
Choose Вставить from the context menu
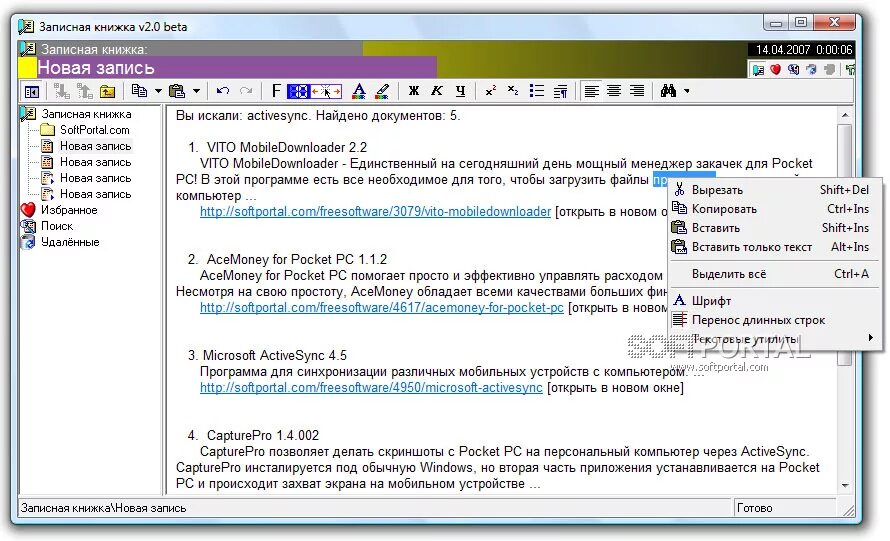(775, 228)
